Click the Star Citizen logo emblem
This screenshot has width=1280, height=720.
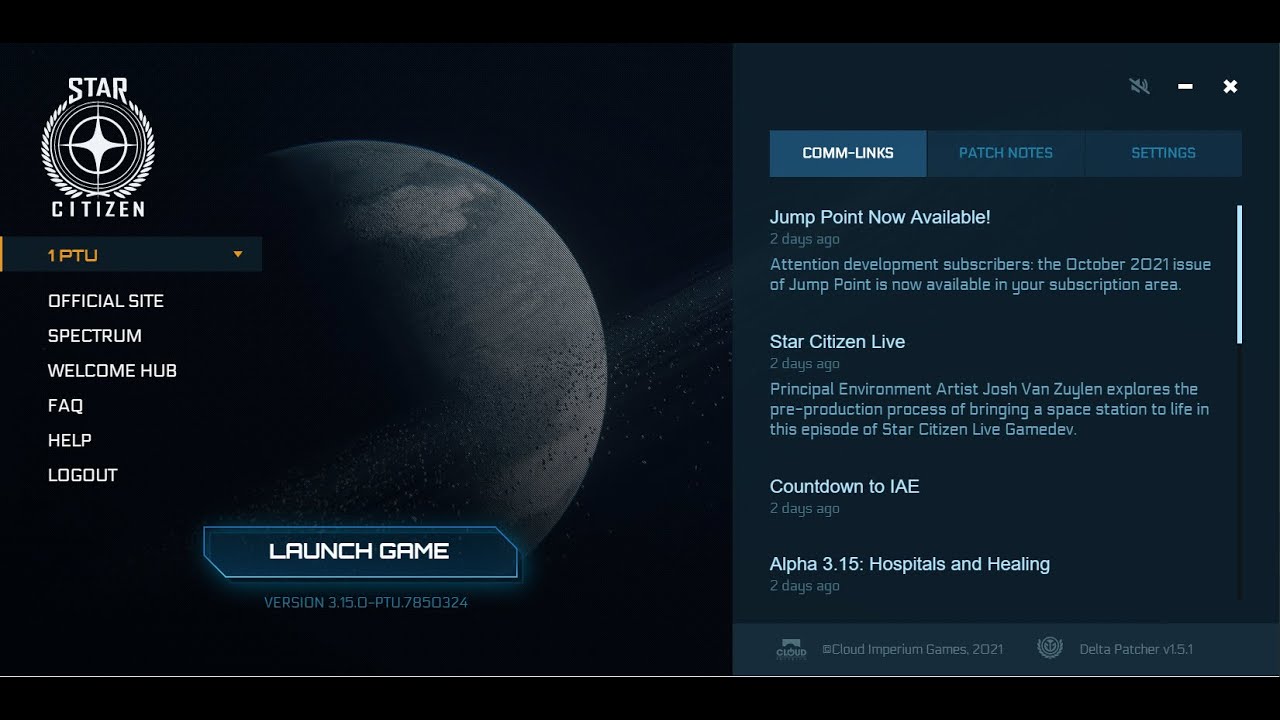point(98,147)
